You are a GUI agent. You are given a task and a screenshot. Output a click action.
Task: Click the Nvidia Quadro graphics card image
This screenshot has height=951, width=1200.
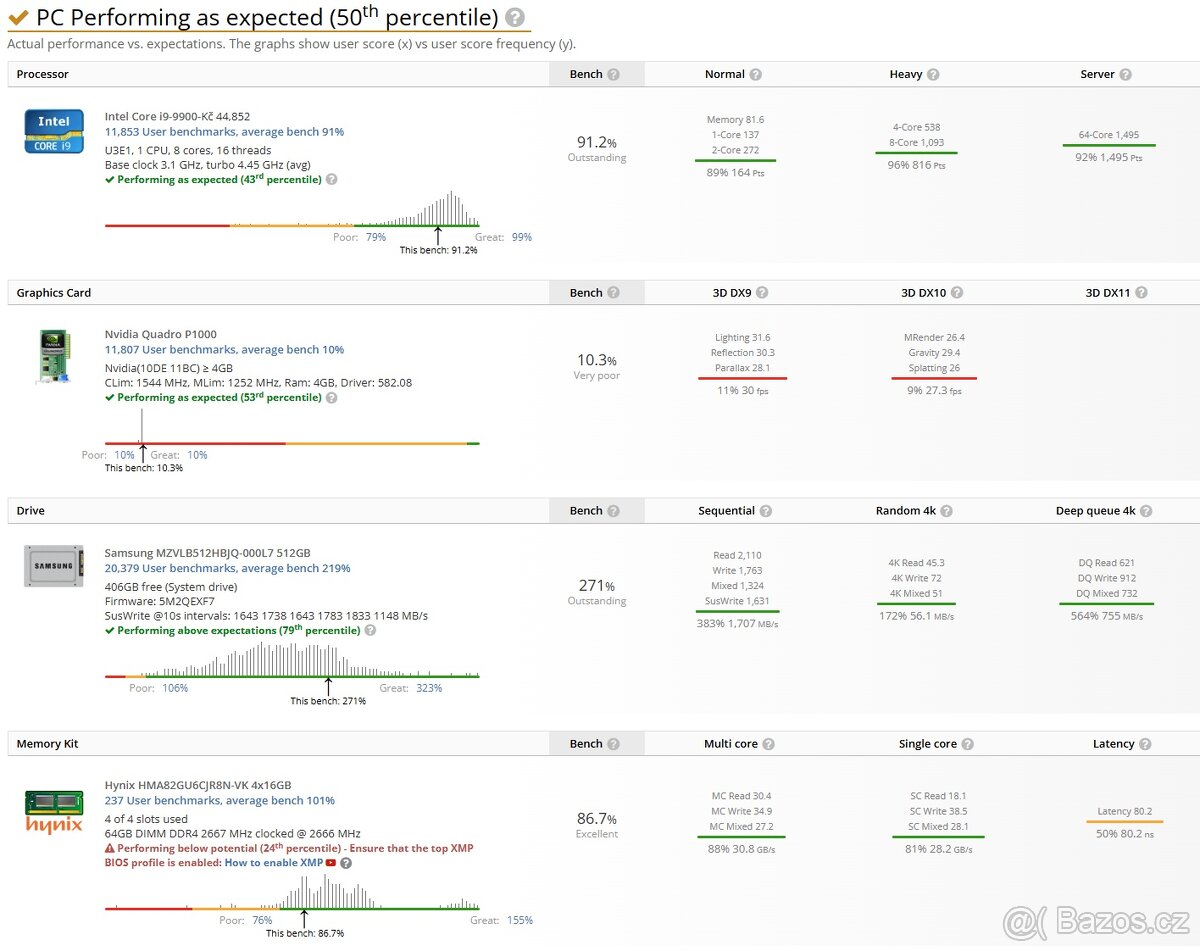coord(54,357)
